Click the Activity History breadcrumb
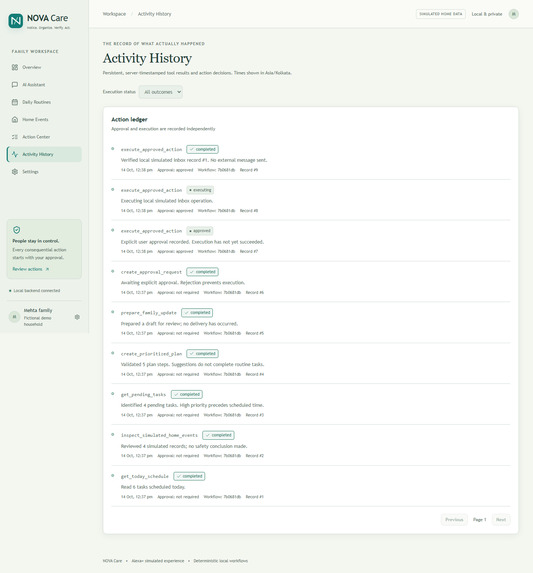Viewport: 533px width, 573px height. click(154, 14)
